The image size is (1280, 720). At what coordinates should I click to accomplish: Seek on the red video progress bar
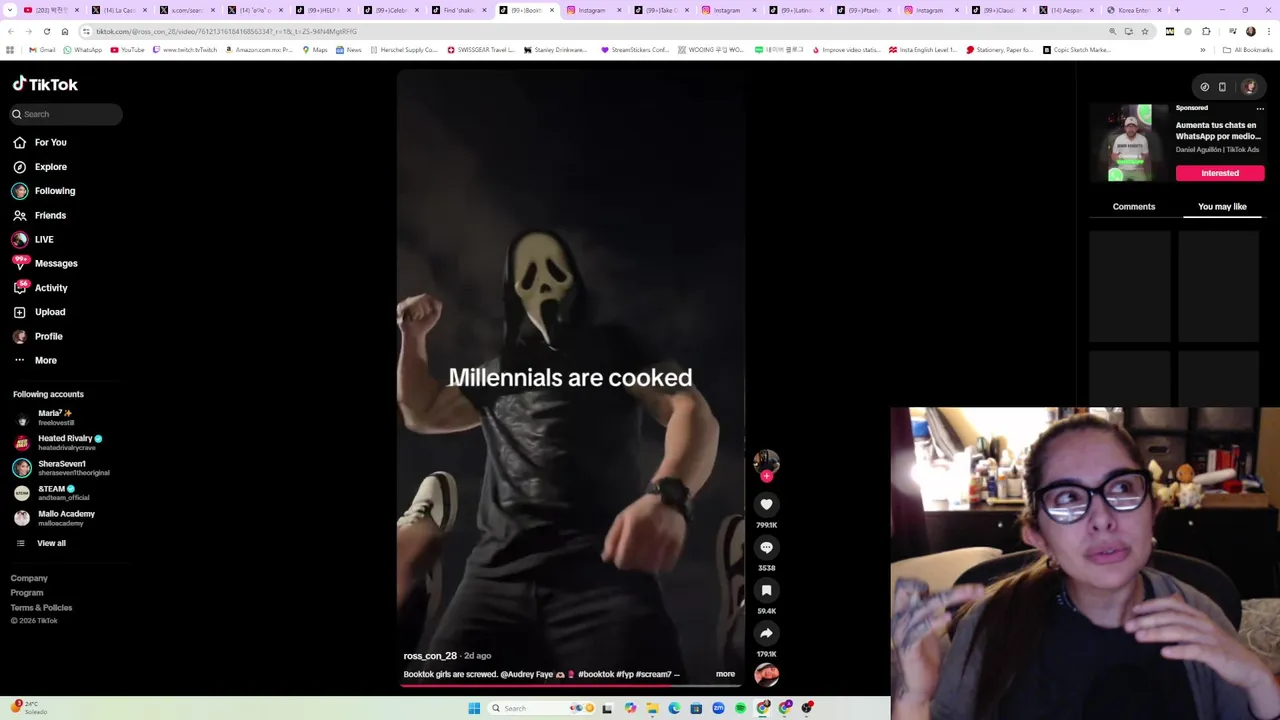click(572, 686)
